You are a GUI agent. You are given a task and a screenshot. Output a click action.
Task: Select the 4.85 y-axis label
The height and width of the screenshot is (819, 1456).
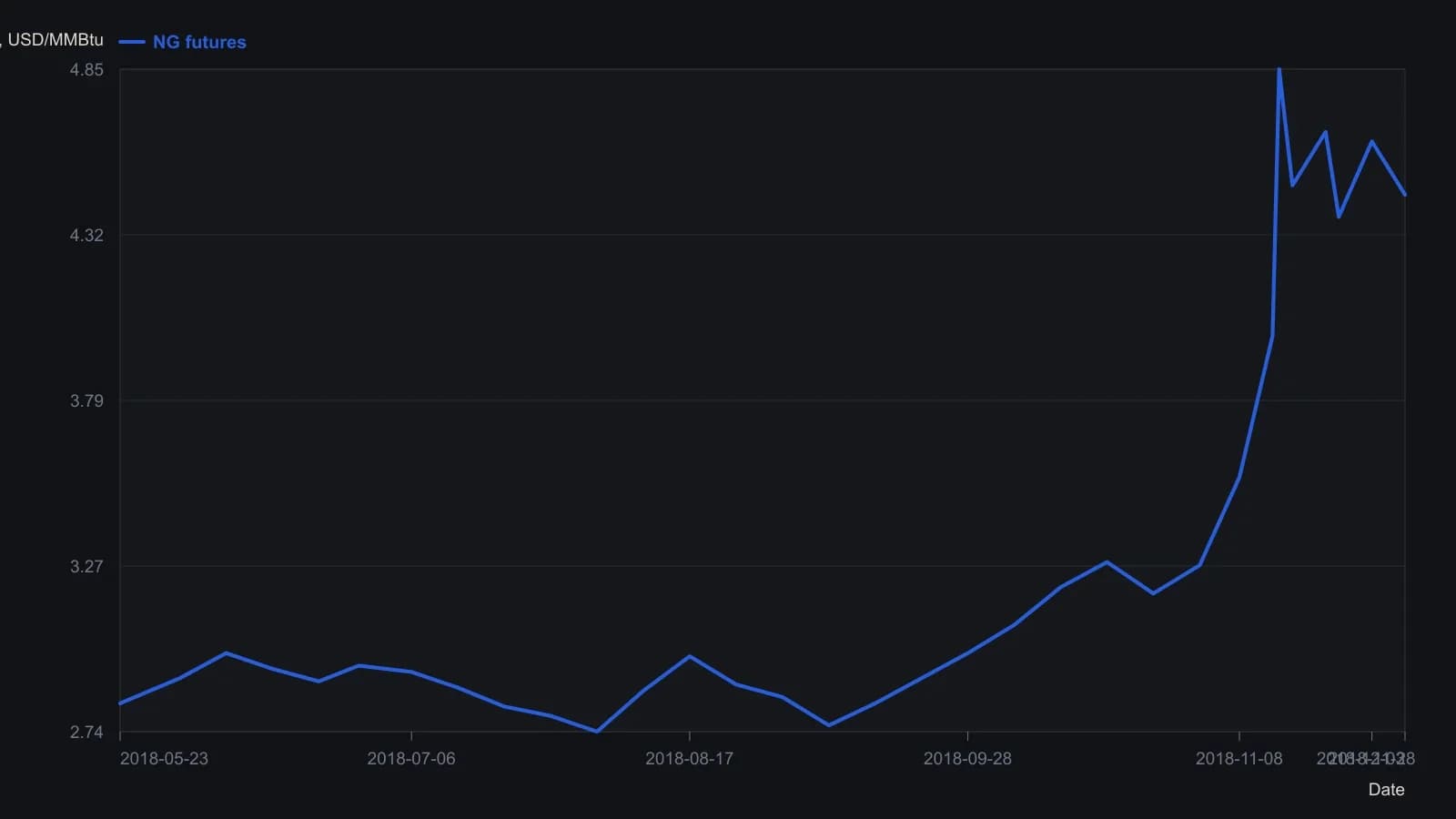click(x=86, y=69)
